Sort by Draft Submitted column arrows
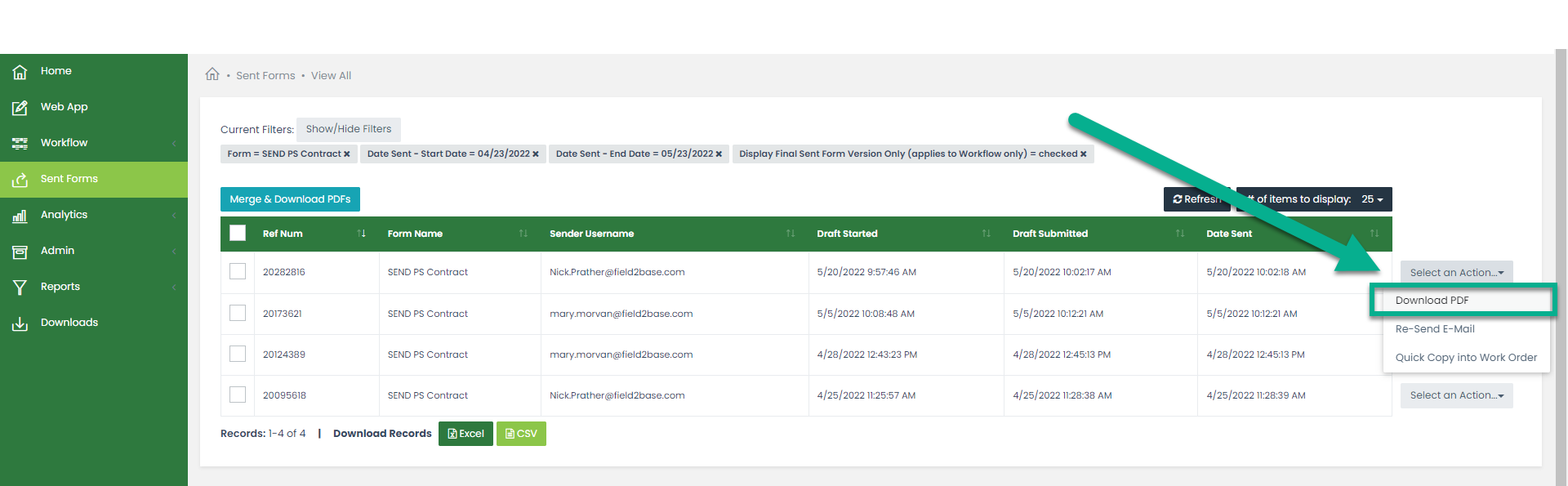Viewport: 1568px width, 486px height. coord(1180,234)
